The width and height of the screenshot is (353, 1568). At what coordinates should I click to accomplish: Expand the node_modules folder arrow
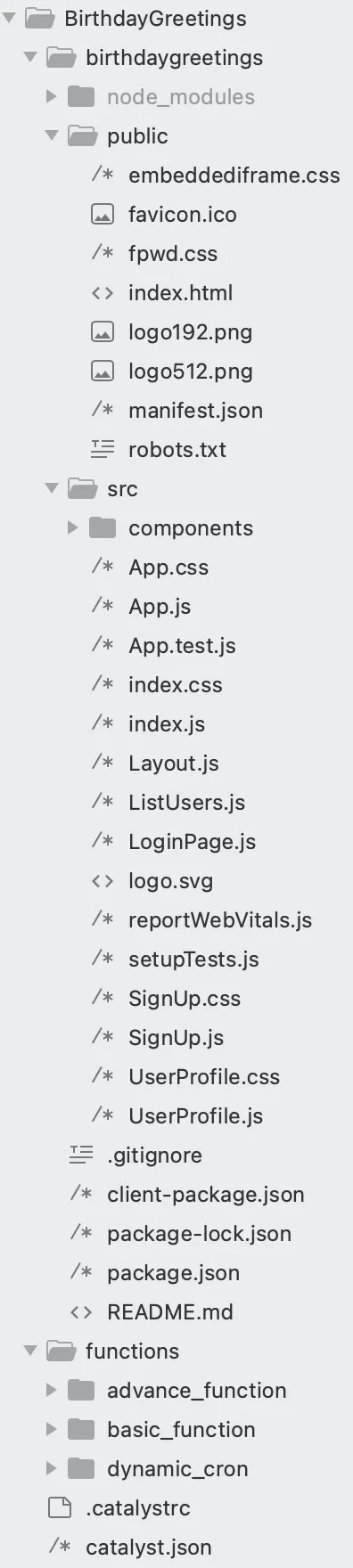[52, 97]
